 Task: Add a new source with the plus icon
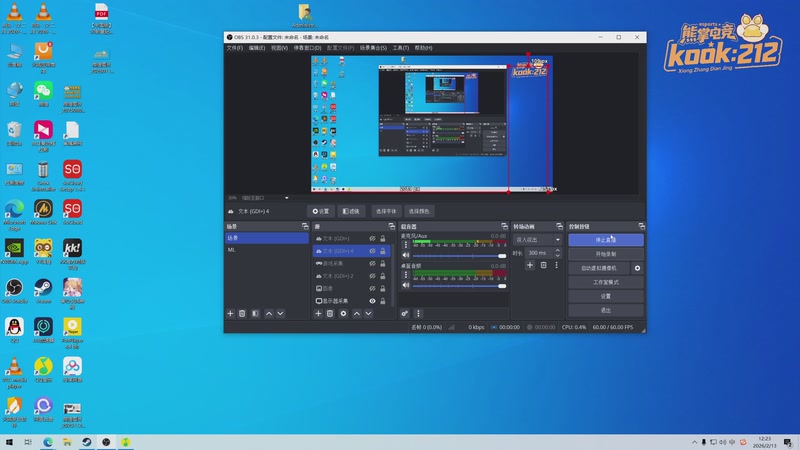[318, 313]
